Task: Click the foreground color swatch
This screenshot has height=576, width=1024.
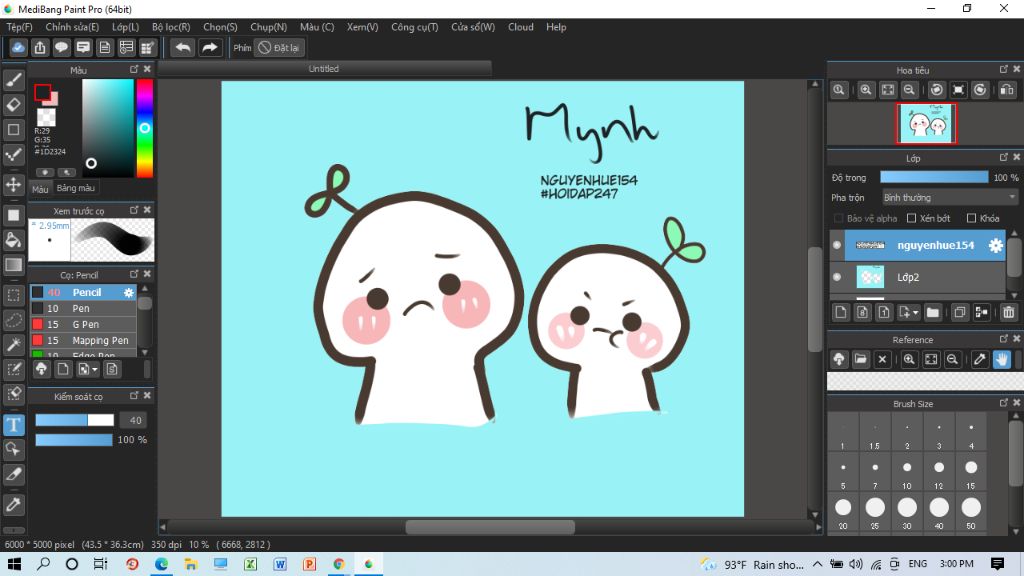Action: click(x=42, y=93)
